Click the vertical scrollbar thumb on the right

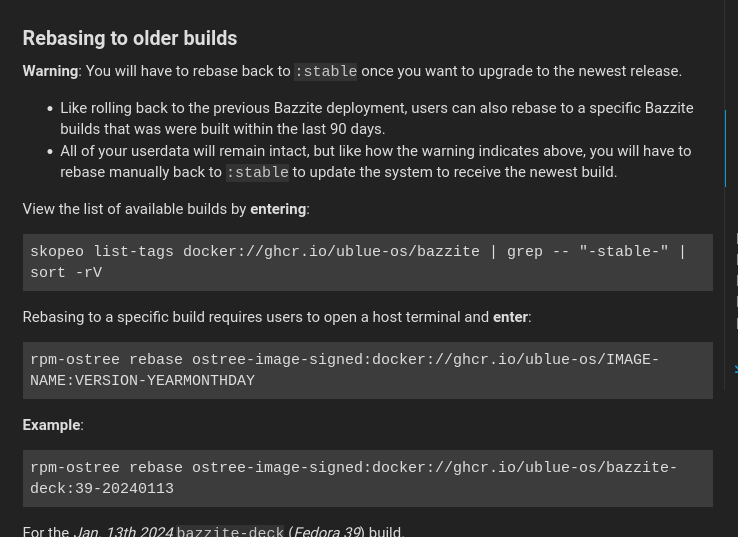pyautogui.click(x=725, y=148)
